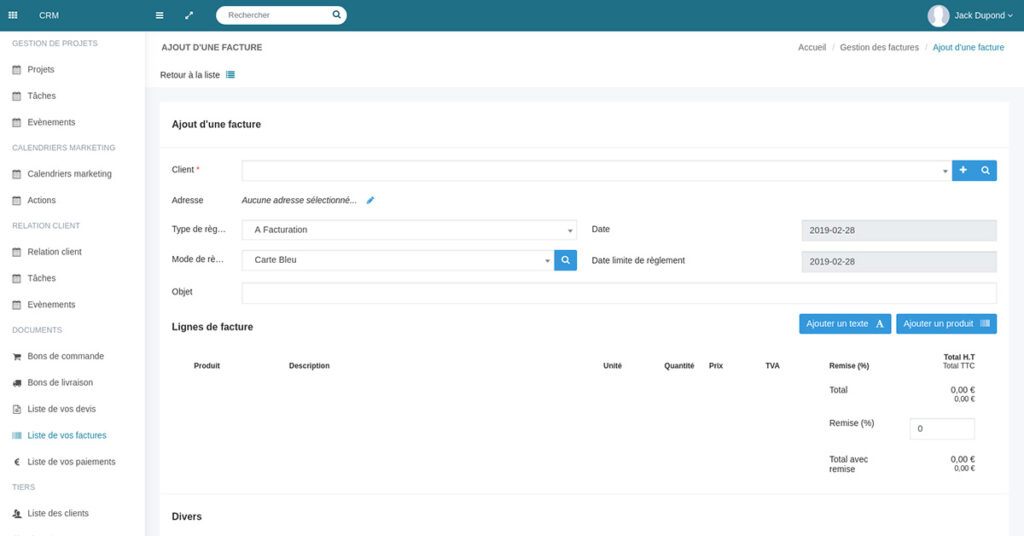Edit the address with the pencil icon
This screenshot has height=536, width=1024.
(370, 200)
